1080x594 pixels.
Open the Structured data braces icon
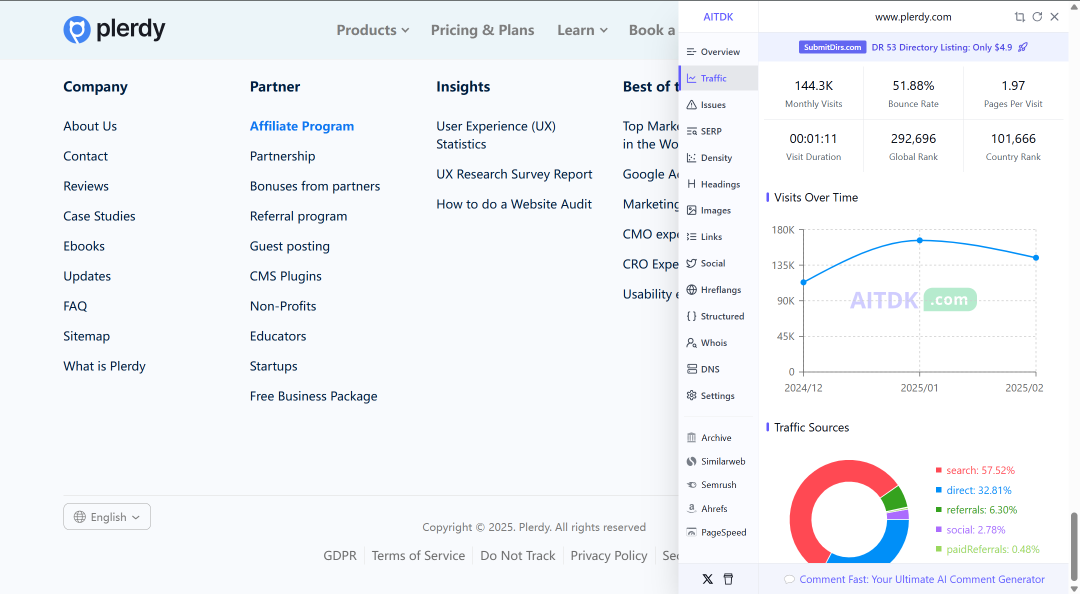pos(692,316)
